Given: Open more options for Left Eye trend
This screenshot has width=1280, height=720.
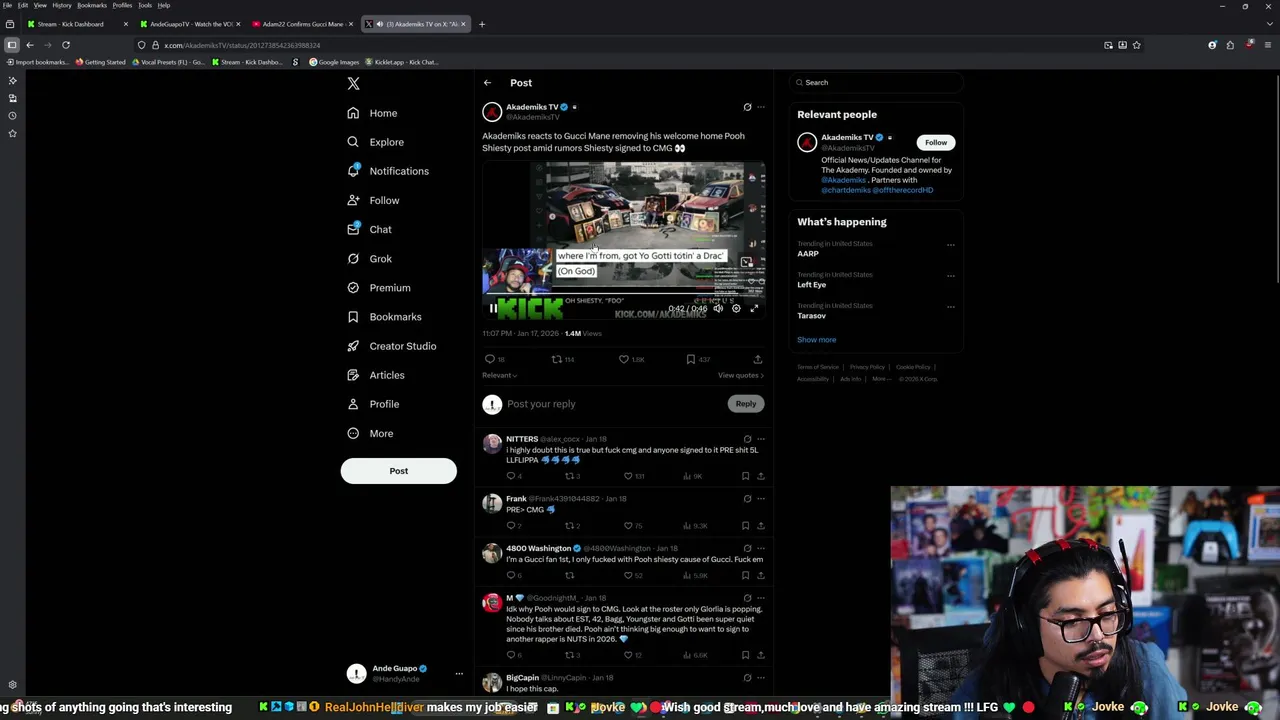Looking at the screenshot, I should tap(950, 275).
